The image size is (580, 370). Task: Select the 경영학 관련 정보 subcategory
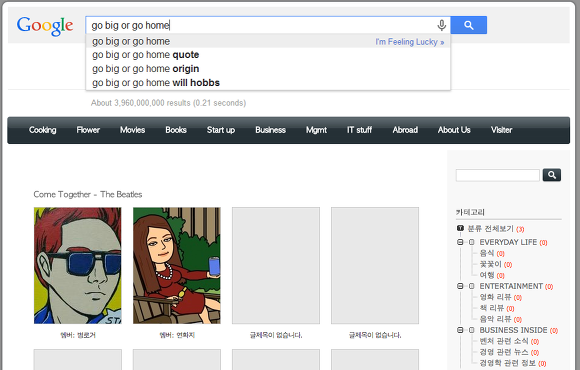(508, 363)
